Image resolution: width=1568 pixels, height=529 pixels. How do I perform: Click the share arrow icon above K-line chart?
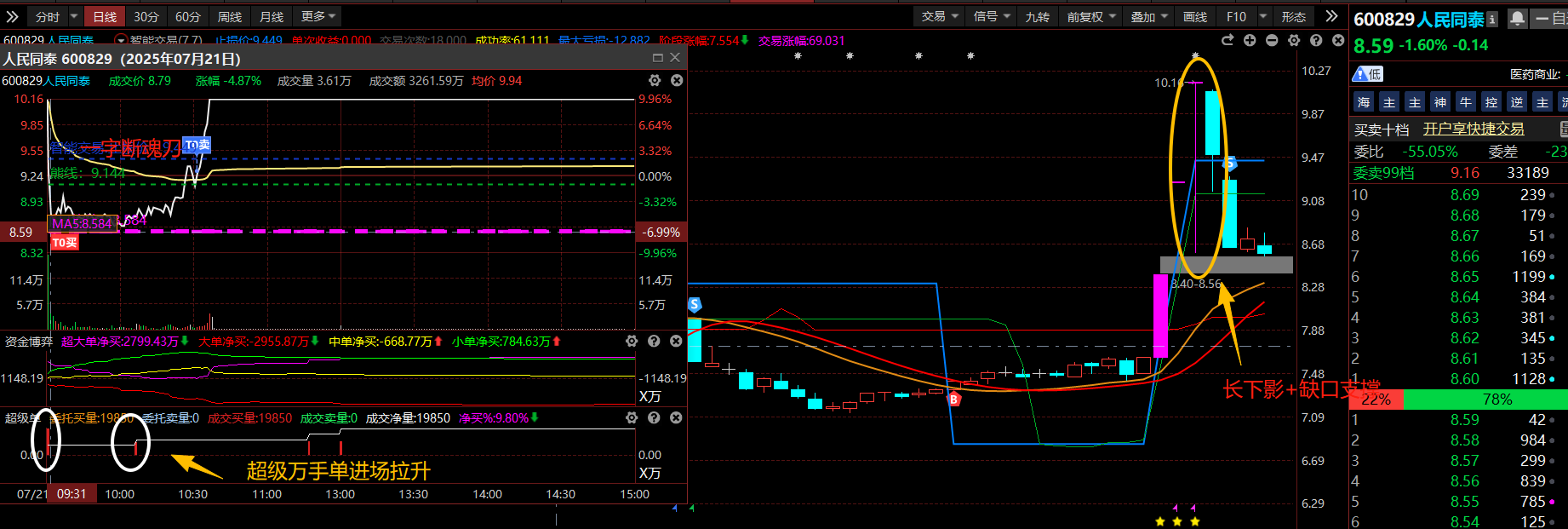1228,40
